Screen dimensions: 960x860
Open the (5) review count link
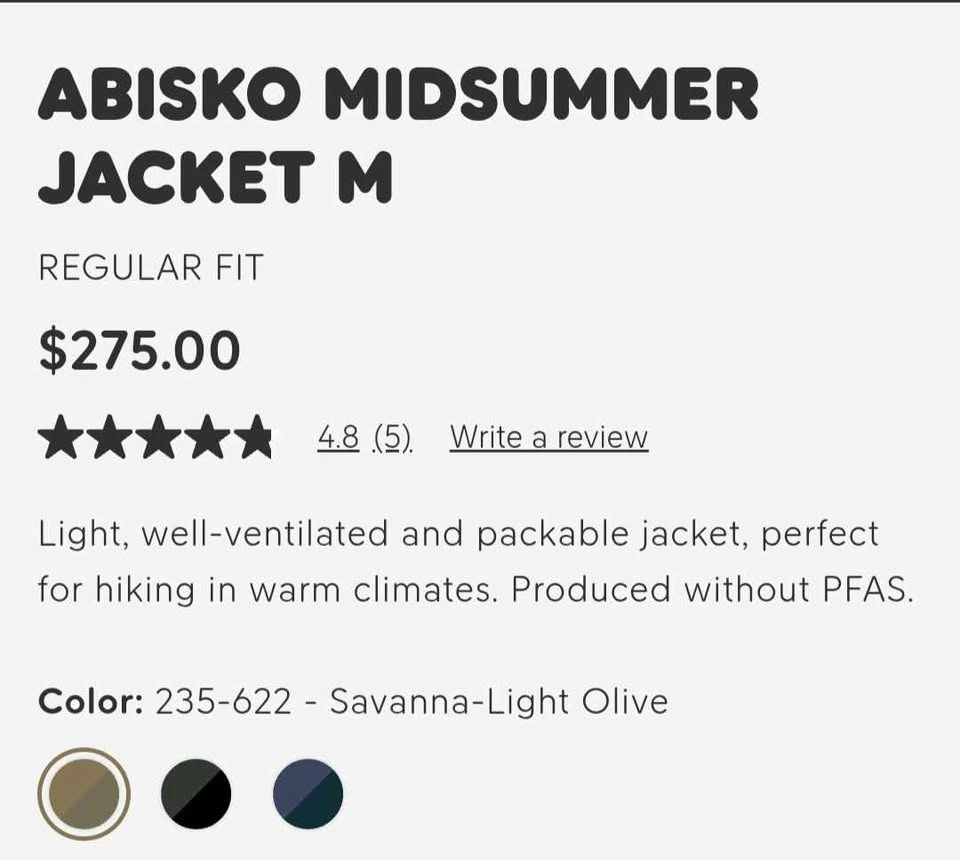pyautogui.click(x=392, y=437)
